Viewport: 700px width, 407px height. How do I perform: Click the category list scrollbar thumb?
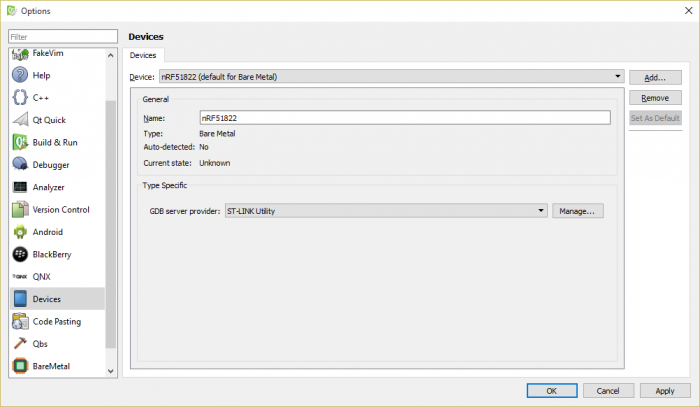tap(111, 224)
